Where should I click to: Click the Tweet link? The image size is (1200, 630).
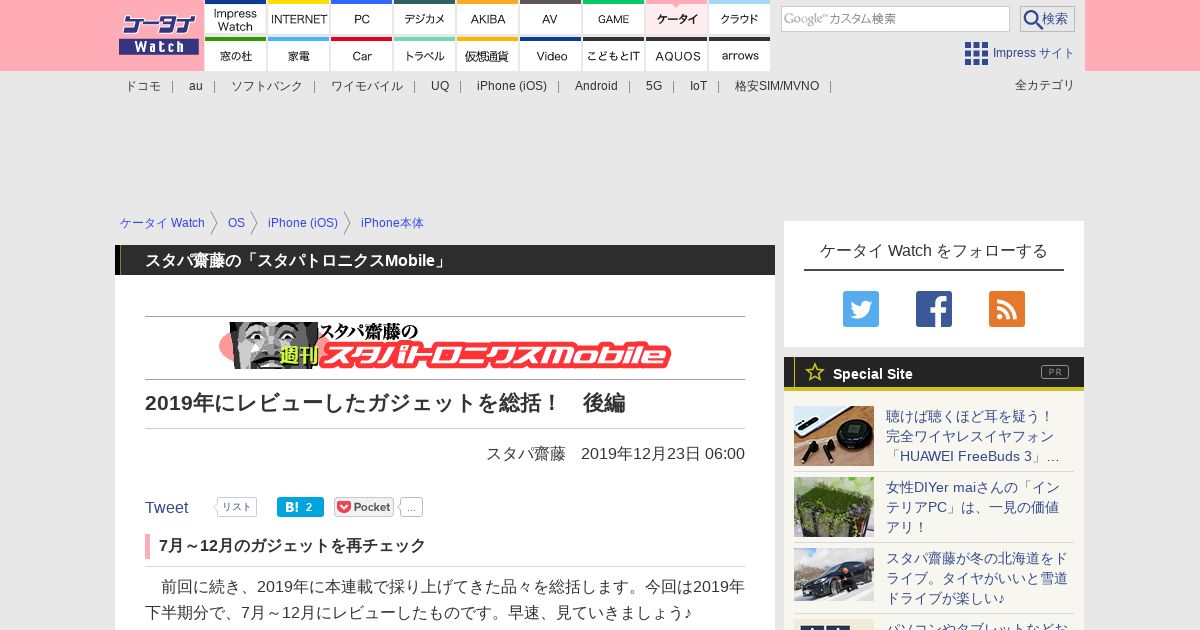click(x=167, y=507)
